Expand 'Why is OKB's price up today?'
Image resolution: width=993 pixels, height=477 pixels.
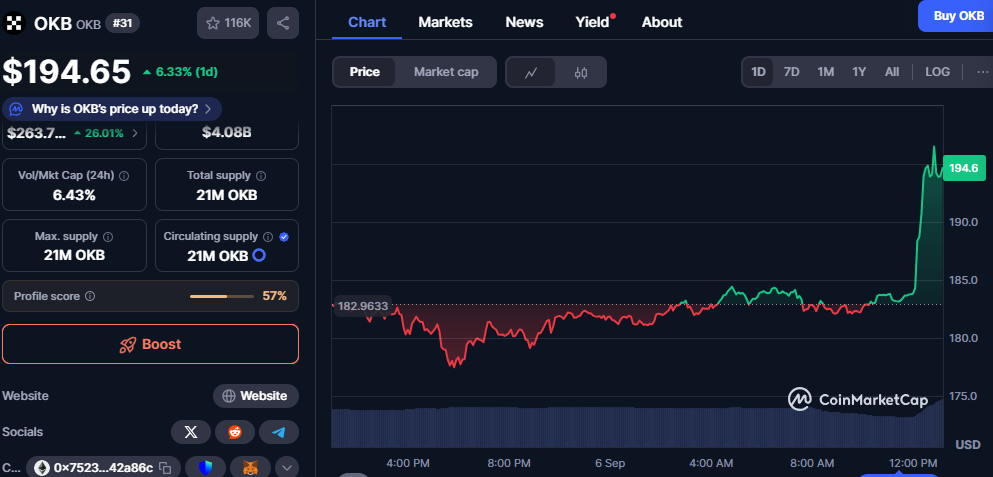[112, 109]
